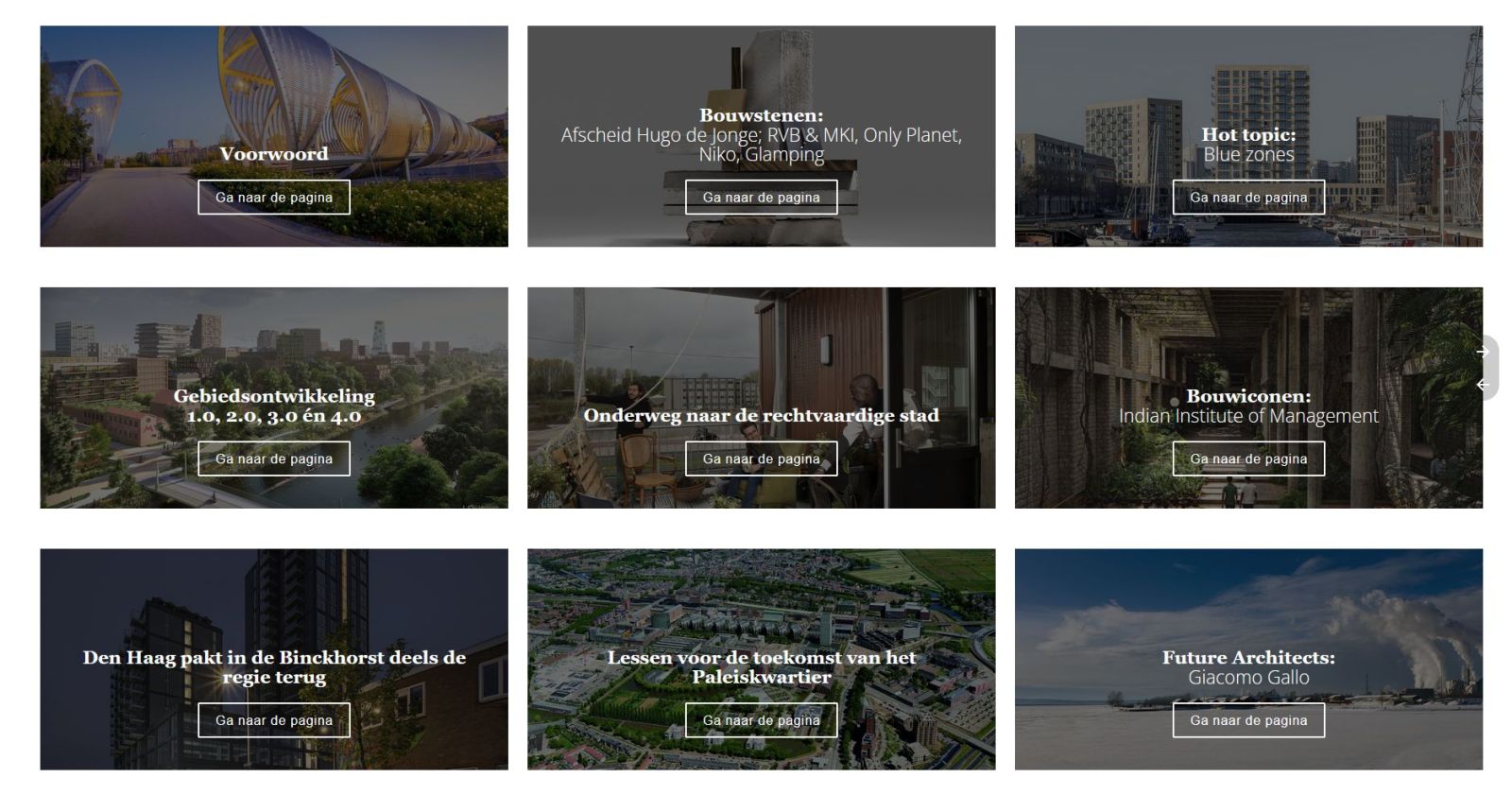The height and width of the screenshot is (795, 1512).
Task: Go to the Bouwiconen page button
Action: pyautogui.click(x=1248, y=458)
